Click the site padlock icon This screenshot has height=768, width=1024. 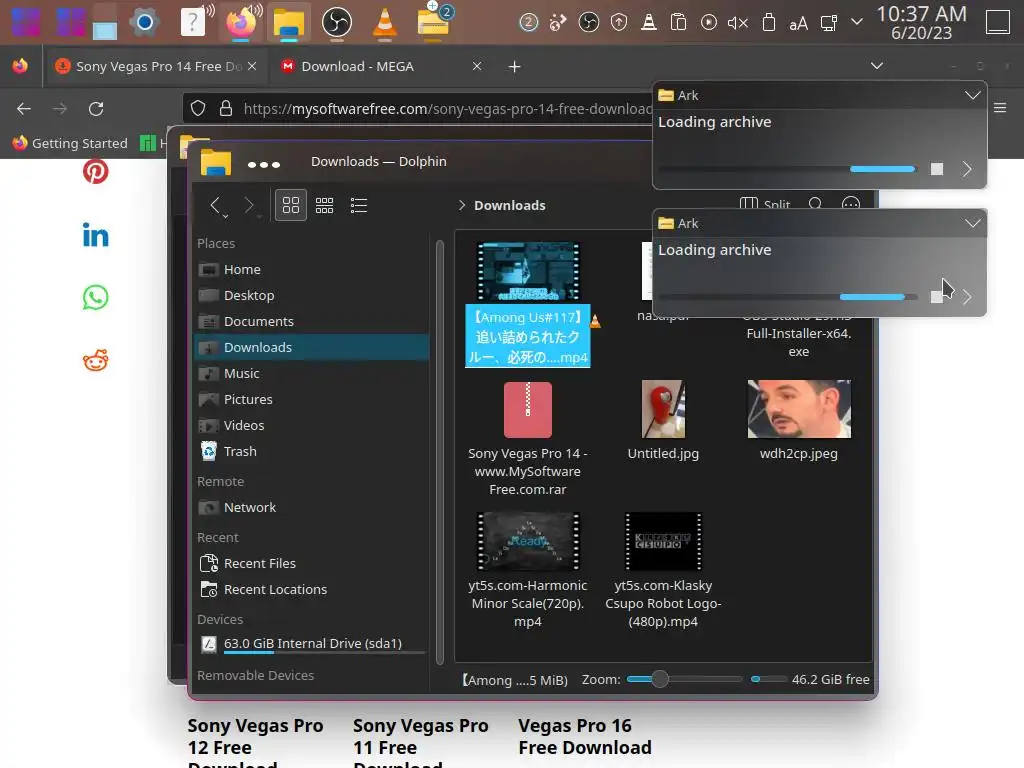tap(226, 108)
